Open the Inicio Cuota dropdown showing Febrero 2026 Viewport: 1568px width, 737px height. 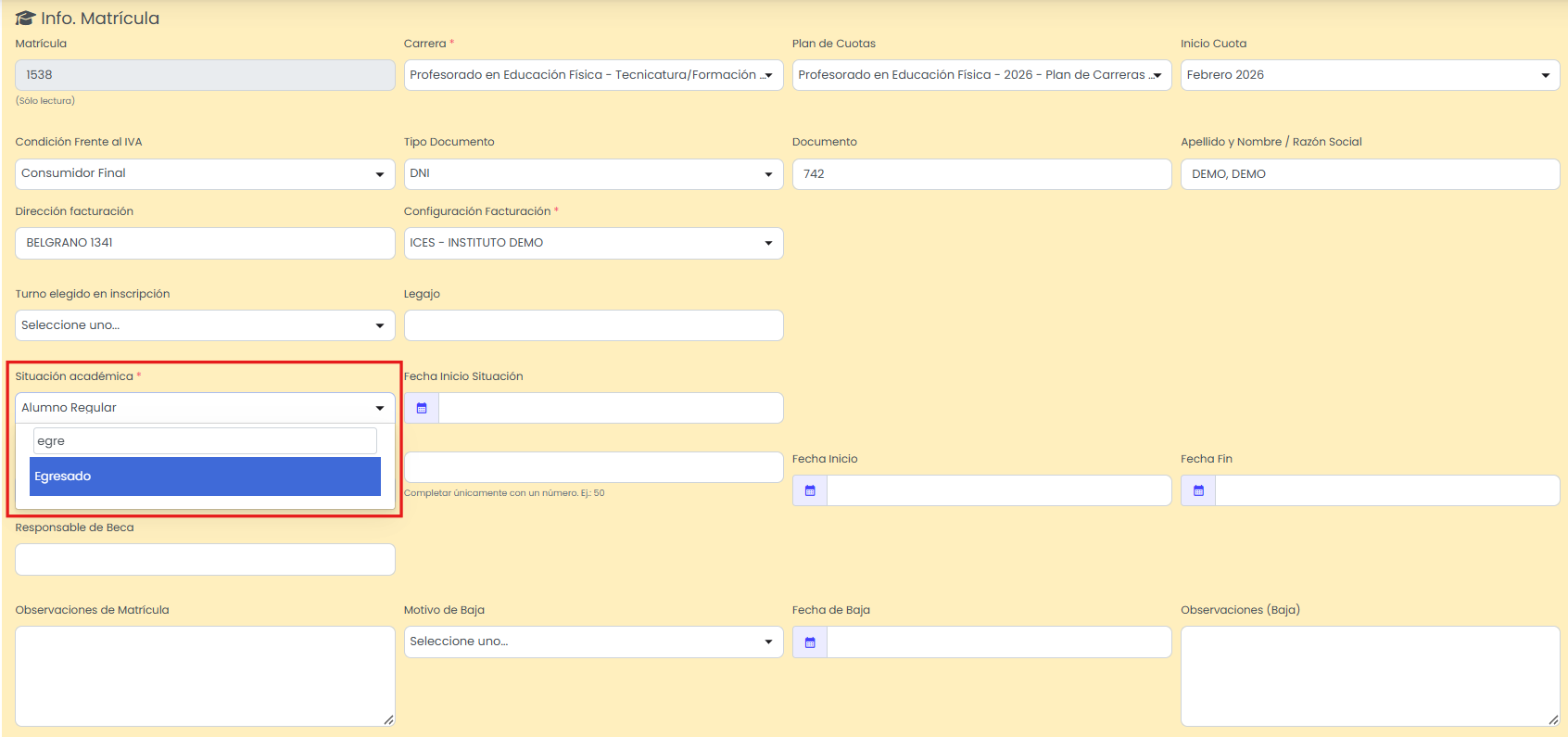point(1370,75)
